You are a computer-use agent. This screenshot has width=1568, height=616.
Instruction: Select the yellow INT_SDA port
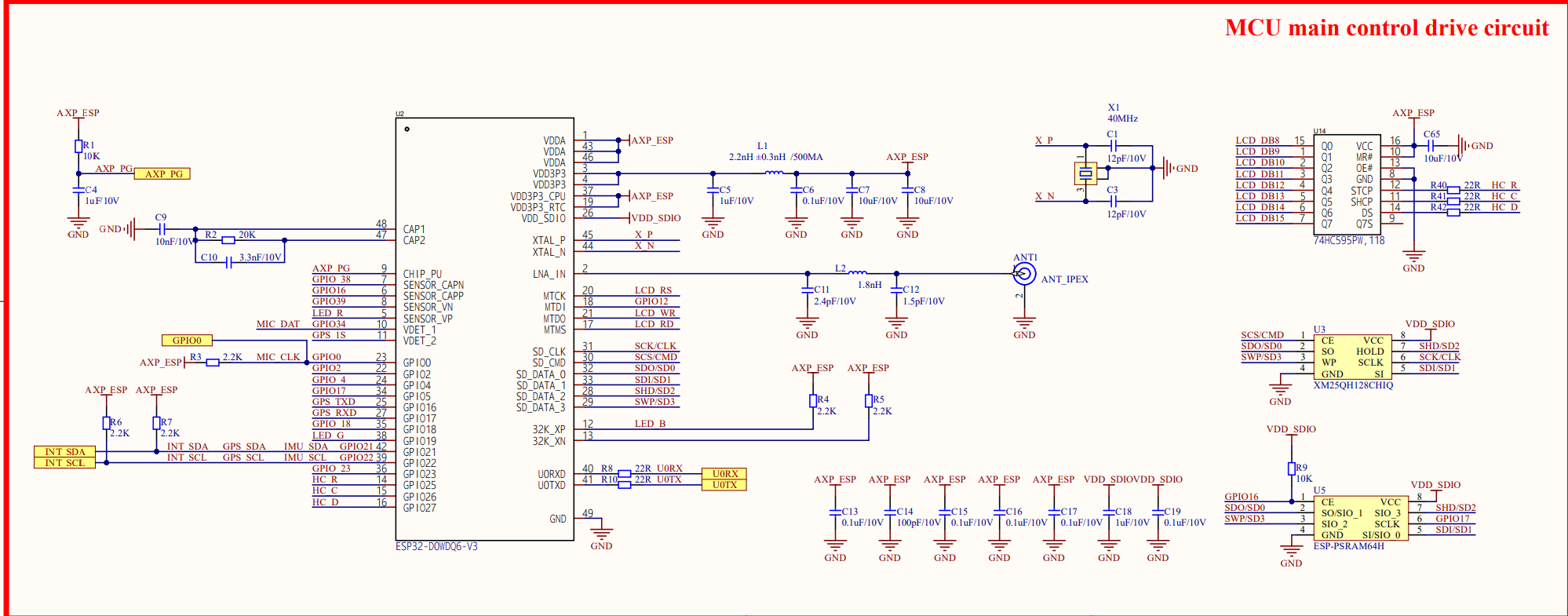tap(64, 451)
